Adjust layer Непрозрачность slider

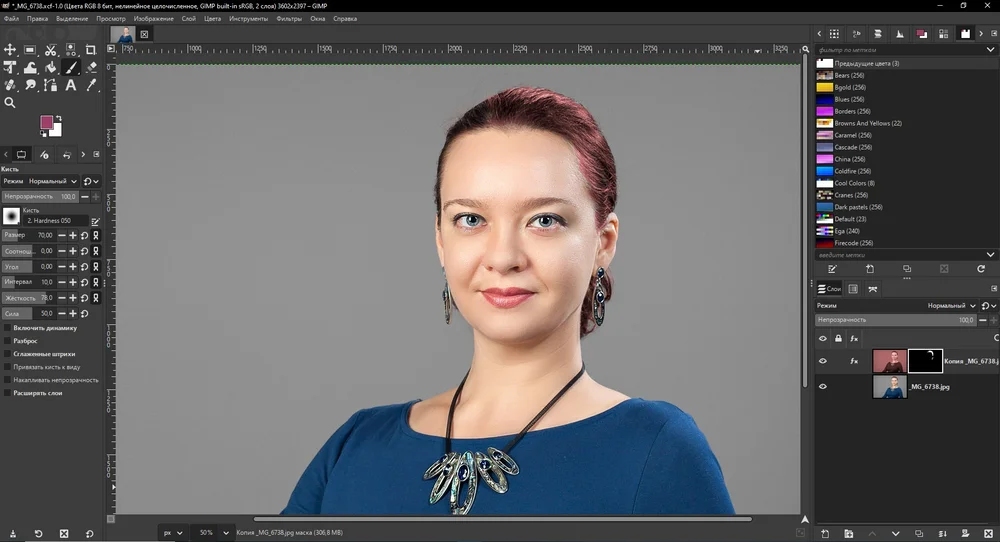(896, 320)
